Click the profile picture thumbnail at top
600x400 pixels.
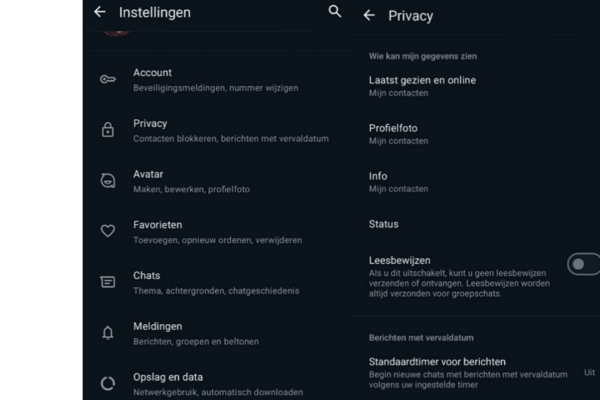click(x=117, y=31)
